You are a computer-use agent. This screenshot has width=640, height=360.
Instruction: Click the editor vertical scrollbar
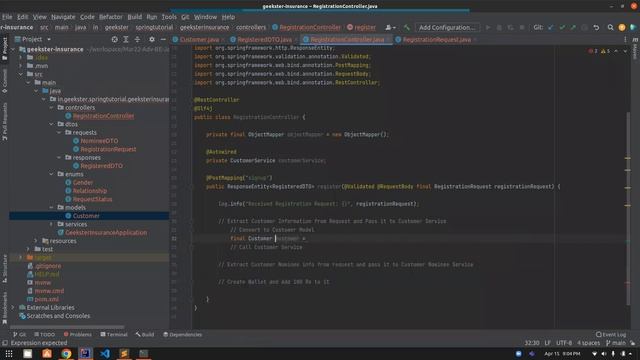click(628, 208)
